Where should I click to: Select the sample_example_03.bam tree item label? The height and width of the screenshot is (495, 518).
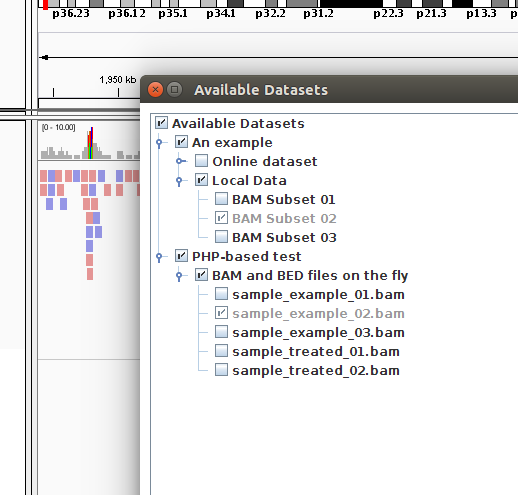(x=318, y=333)
